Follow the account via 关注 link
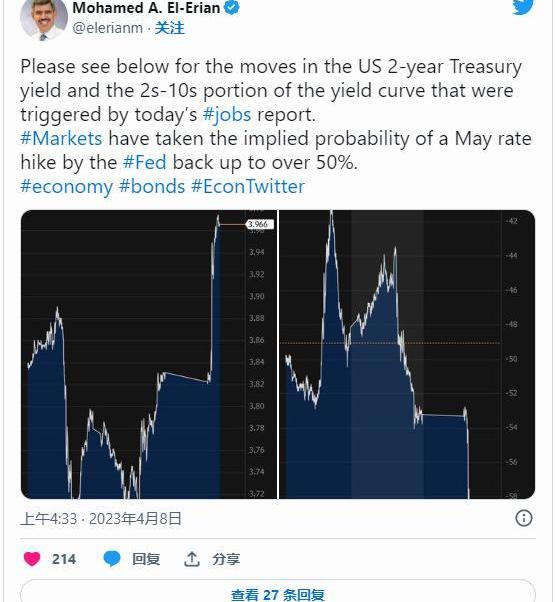Screen dimensions: 555x602 coord(169,28)
